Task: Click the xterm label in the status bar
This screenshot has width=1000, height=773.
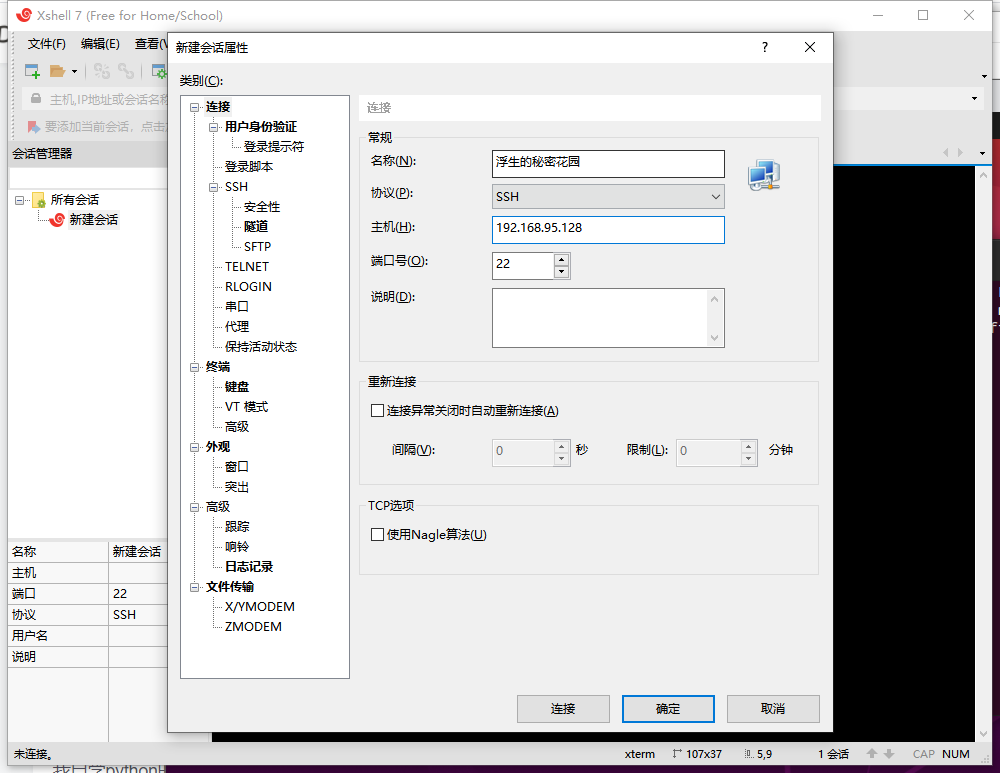Action: click(639, 754)
